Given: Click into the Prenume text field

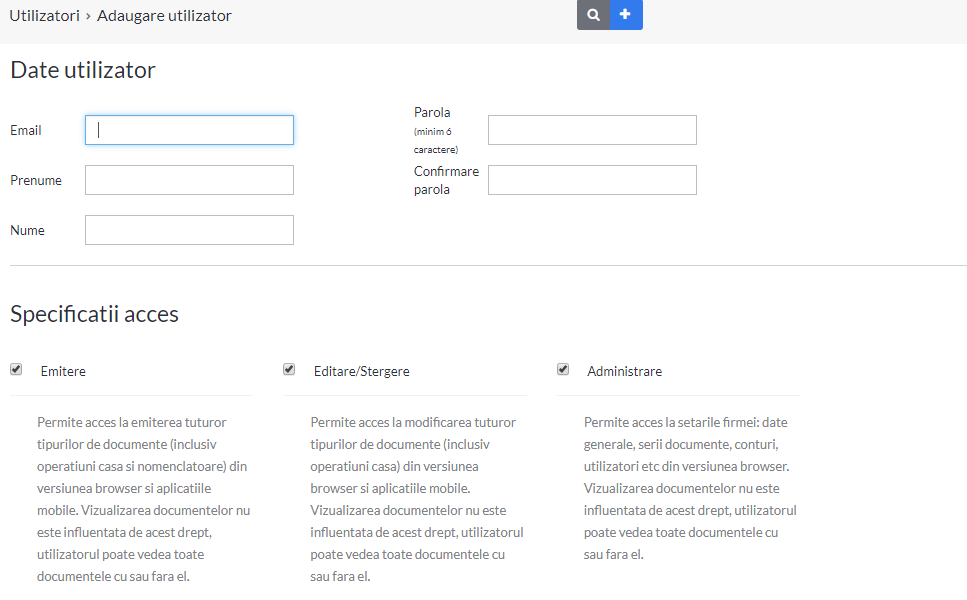Looking at the screenshot, I should click(189, 180).
